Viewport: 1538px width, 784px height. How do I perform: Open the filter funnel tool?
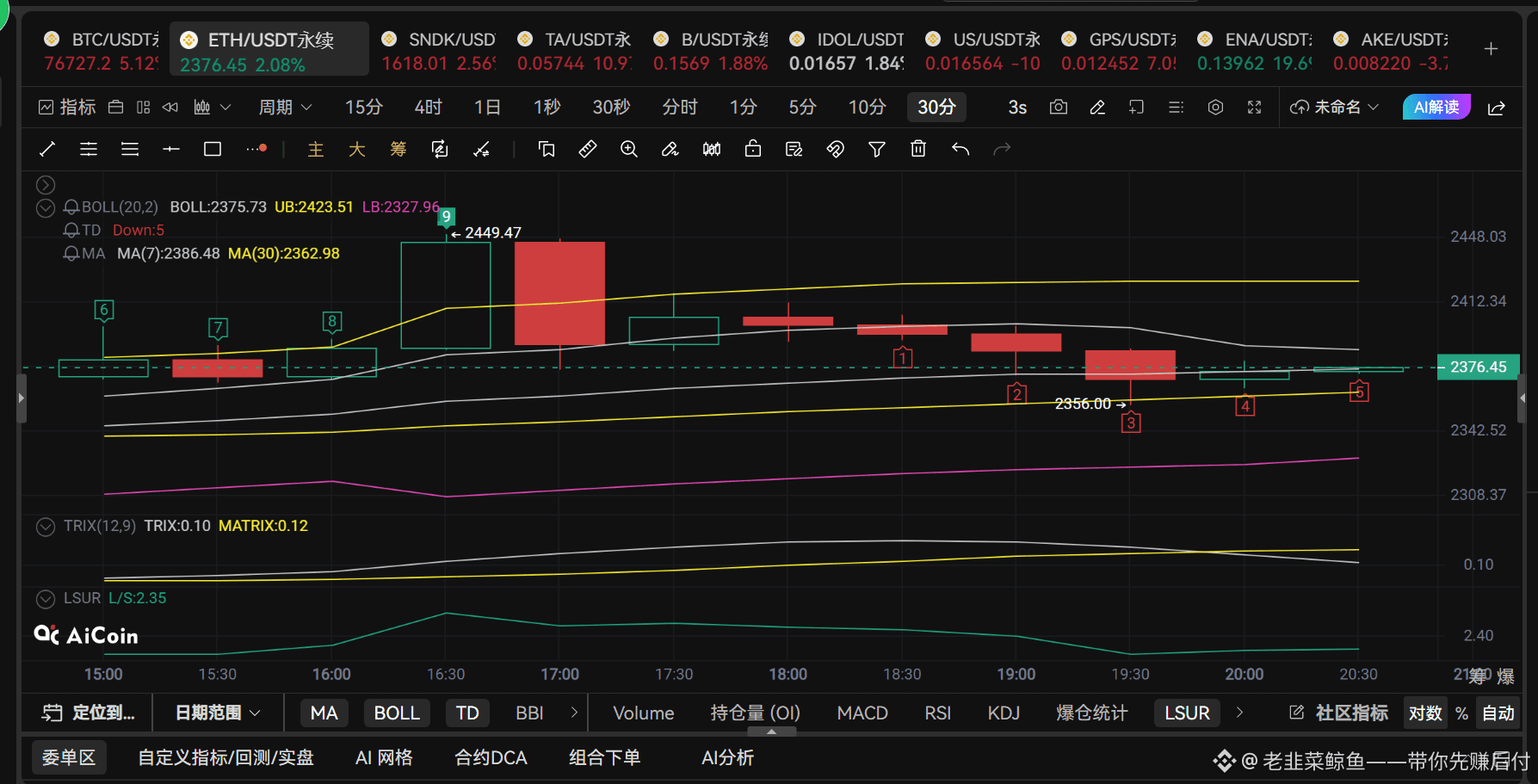877,150
